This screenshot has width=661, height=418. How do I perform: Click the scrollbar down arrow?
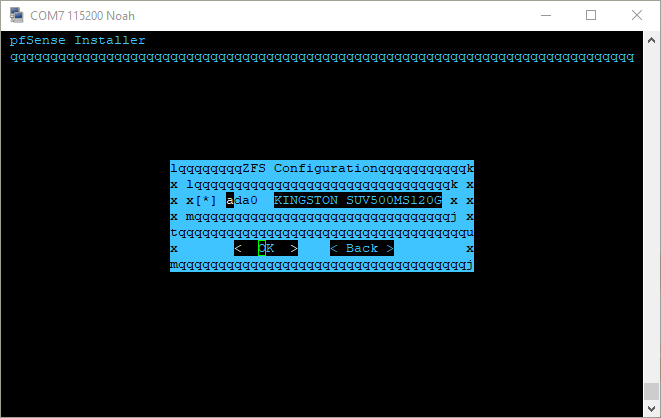tap(651, 408)
